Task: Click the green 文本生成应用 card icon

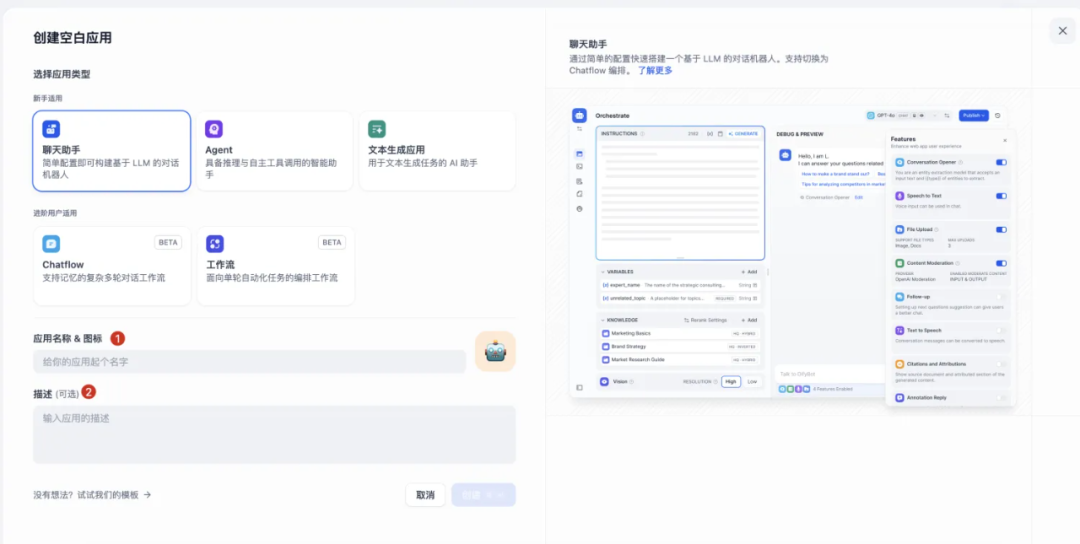Action: point(377,129)
